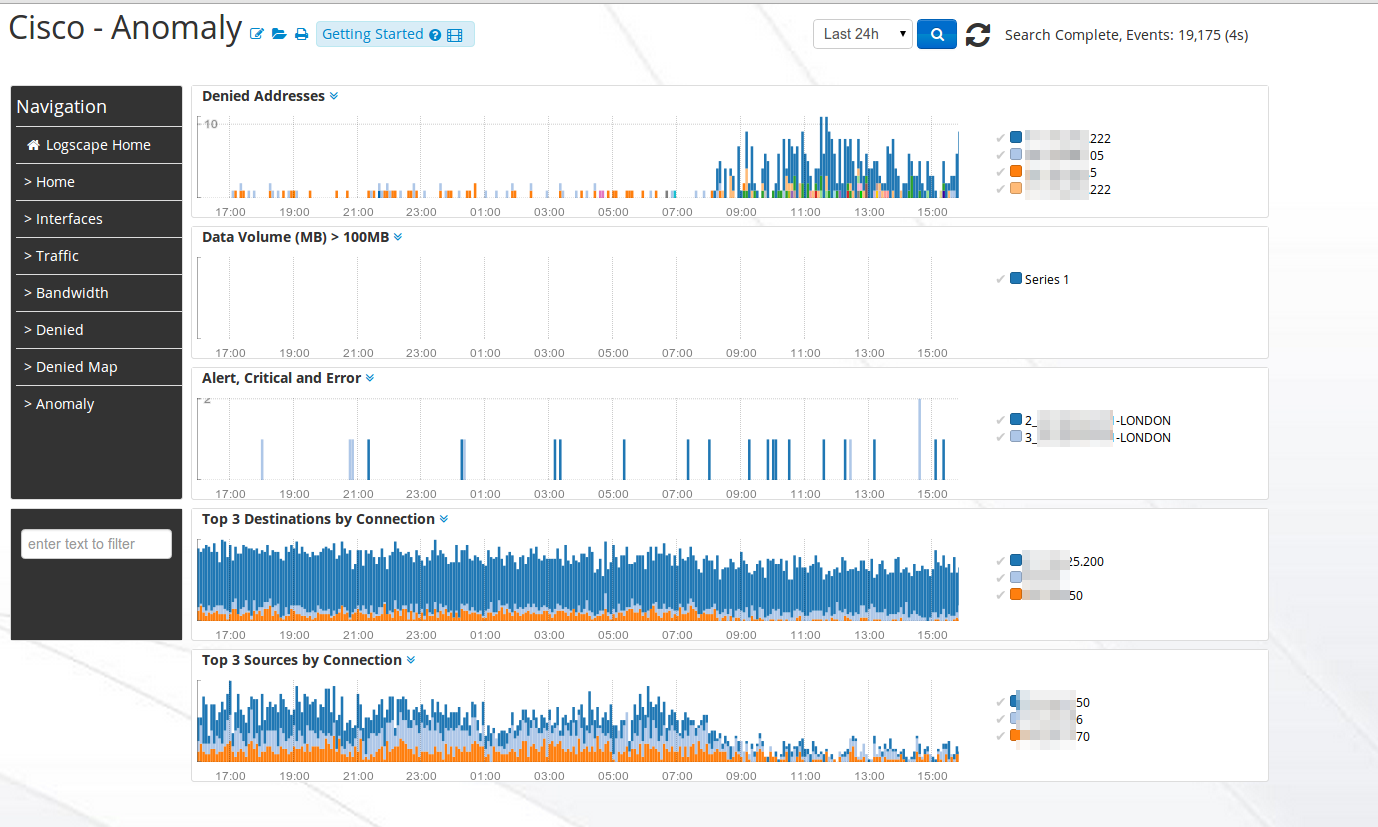Click the Getting Started link
This screenshot has width=1378, height=827.
point(372,35)
